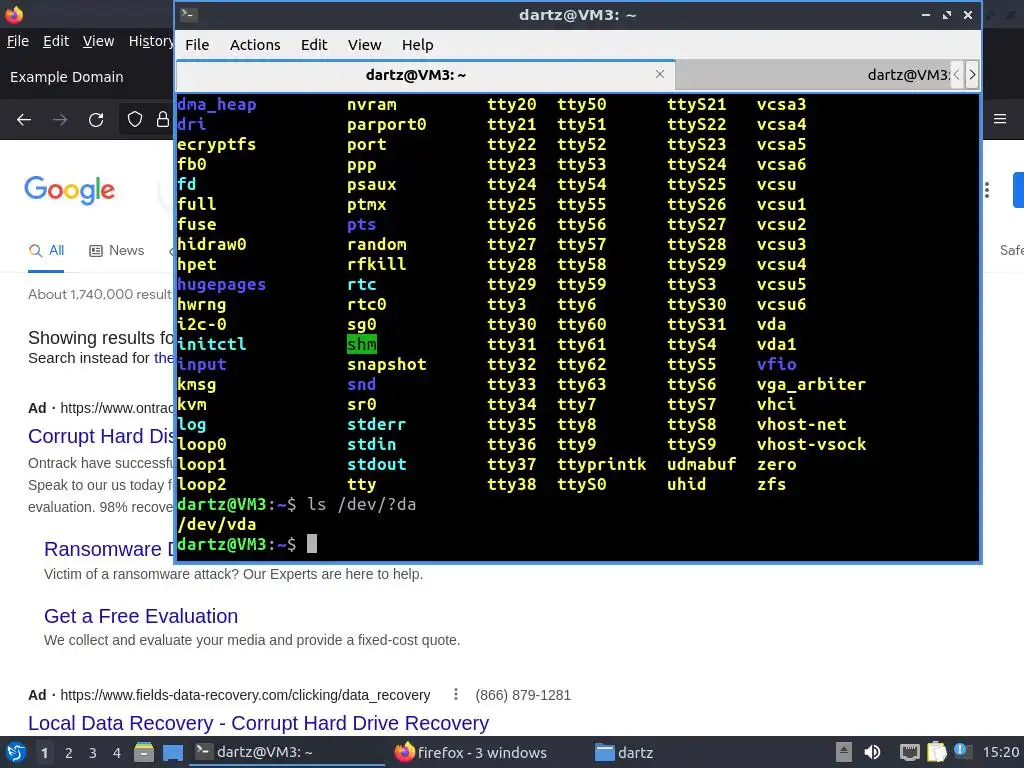This screenshot has height=768, width=1024.
Task: Switch to workspace 2
Action: click(69, 753)
